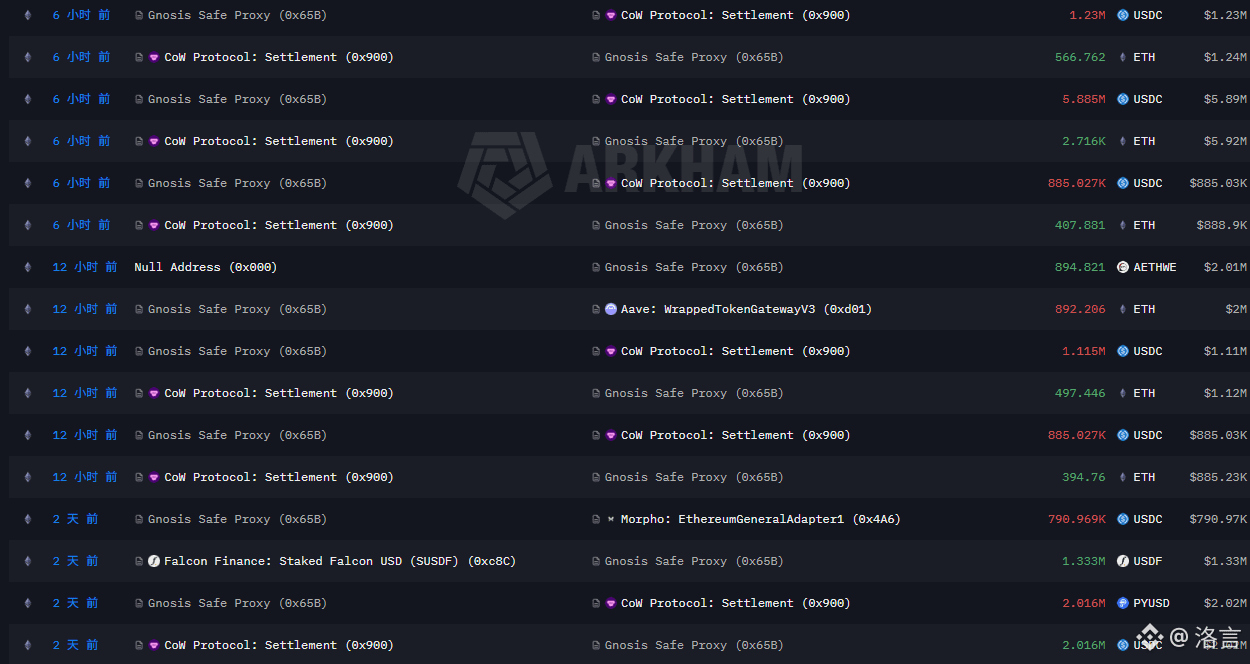Open the Falcon Finance: Staked Falcon USD link
The height and width of the screenshot is (664, 1250).
pyautogui.click(x=340, y=561)
